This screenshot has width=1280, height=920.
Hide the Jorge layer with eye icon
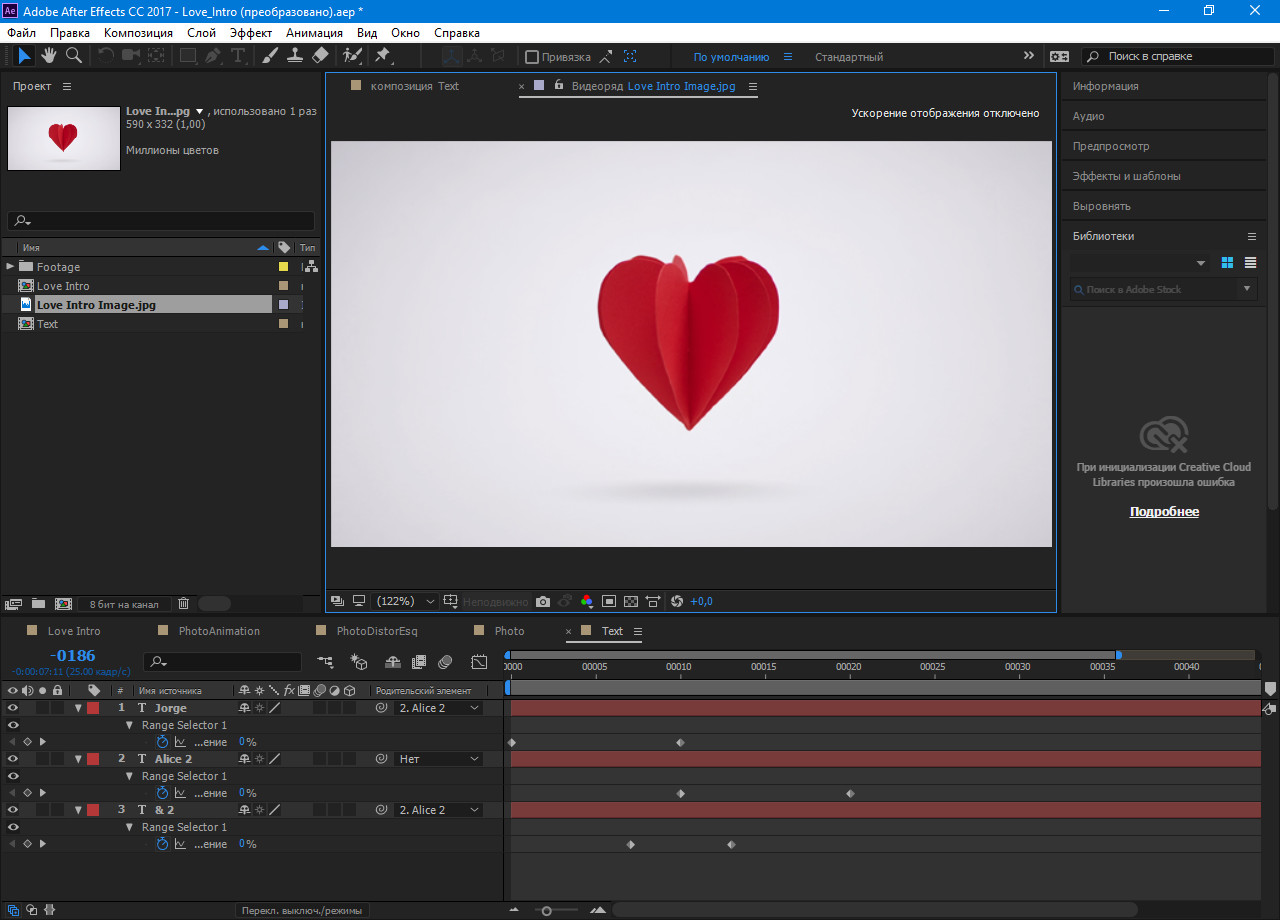(13, 708)
